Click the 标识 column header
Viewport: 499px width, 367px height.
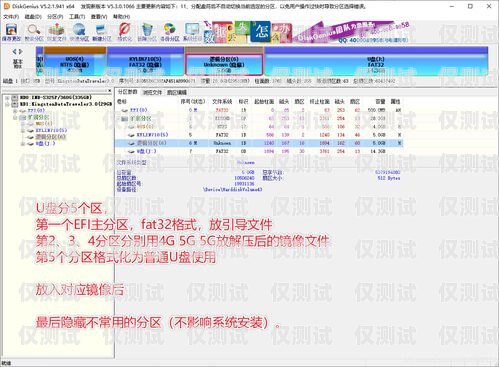pos(244,101)
